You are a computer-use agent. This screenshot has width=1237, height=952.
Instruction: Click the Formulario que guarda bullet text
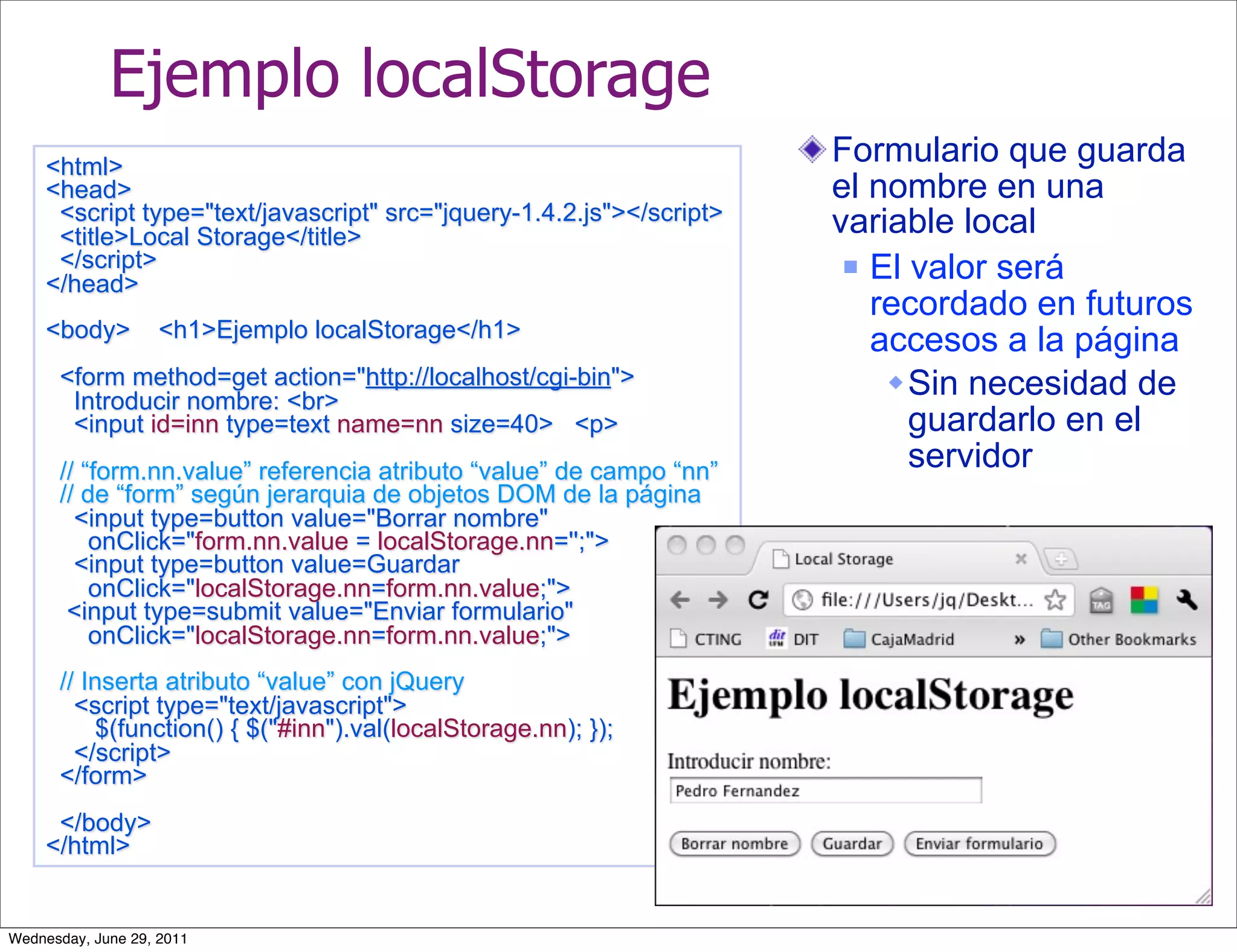[1009, 185]
